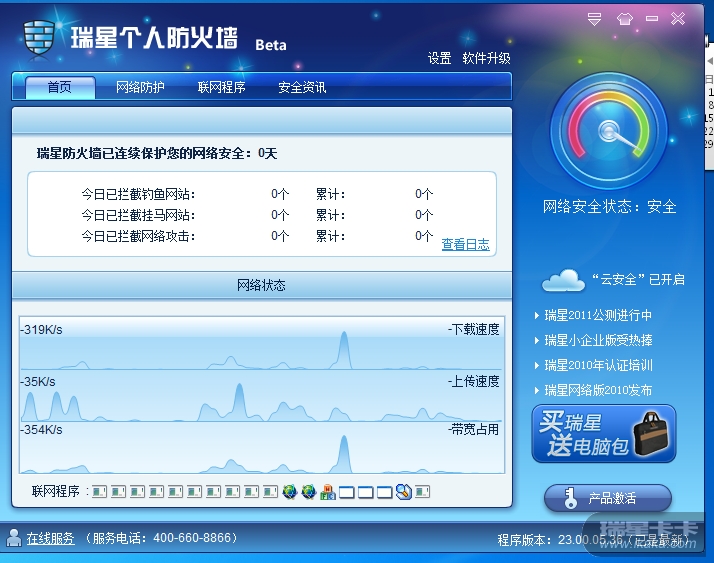Click the last terminal icon after the magnifier

[x=423, y=492]
